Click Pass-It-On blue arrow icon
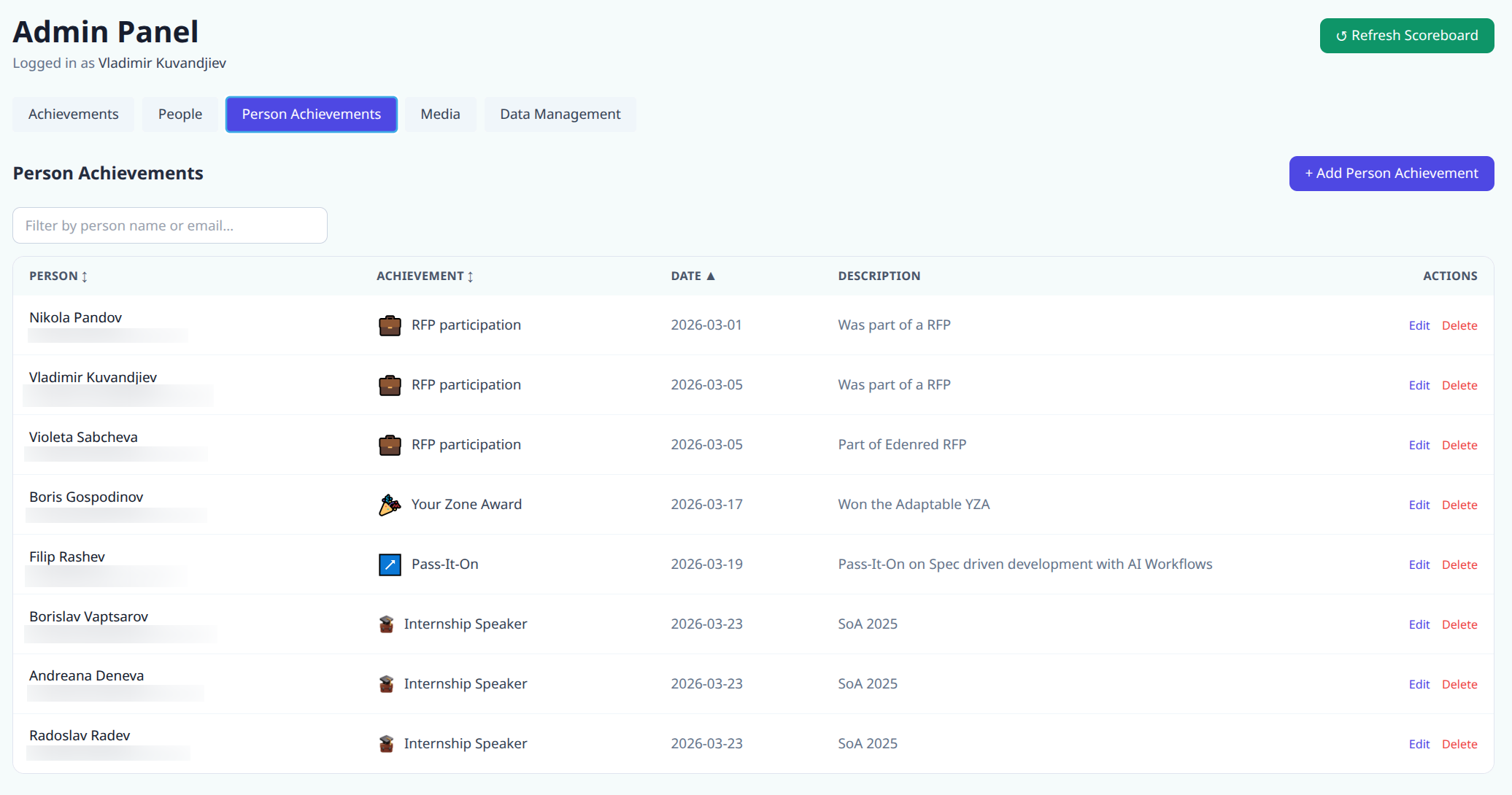Screen dimensions: 1512x795 [390, 565]
